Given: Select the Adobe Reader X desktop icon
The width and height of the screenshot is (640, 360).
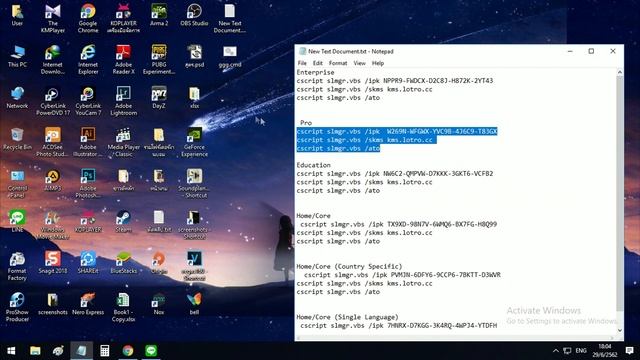Looking at the screenshot, I should [x=123, y=60].
